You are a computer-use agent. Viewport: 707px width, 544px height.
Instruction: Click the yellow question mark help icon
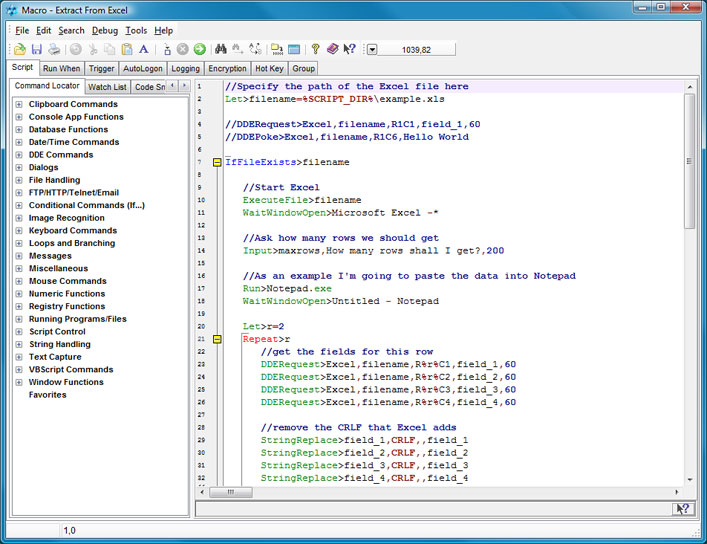pos(316,49)
